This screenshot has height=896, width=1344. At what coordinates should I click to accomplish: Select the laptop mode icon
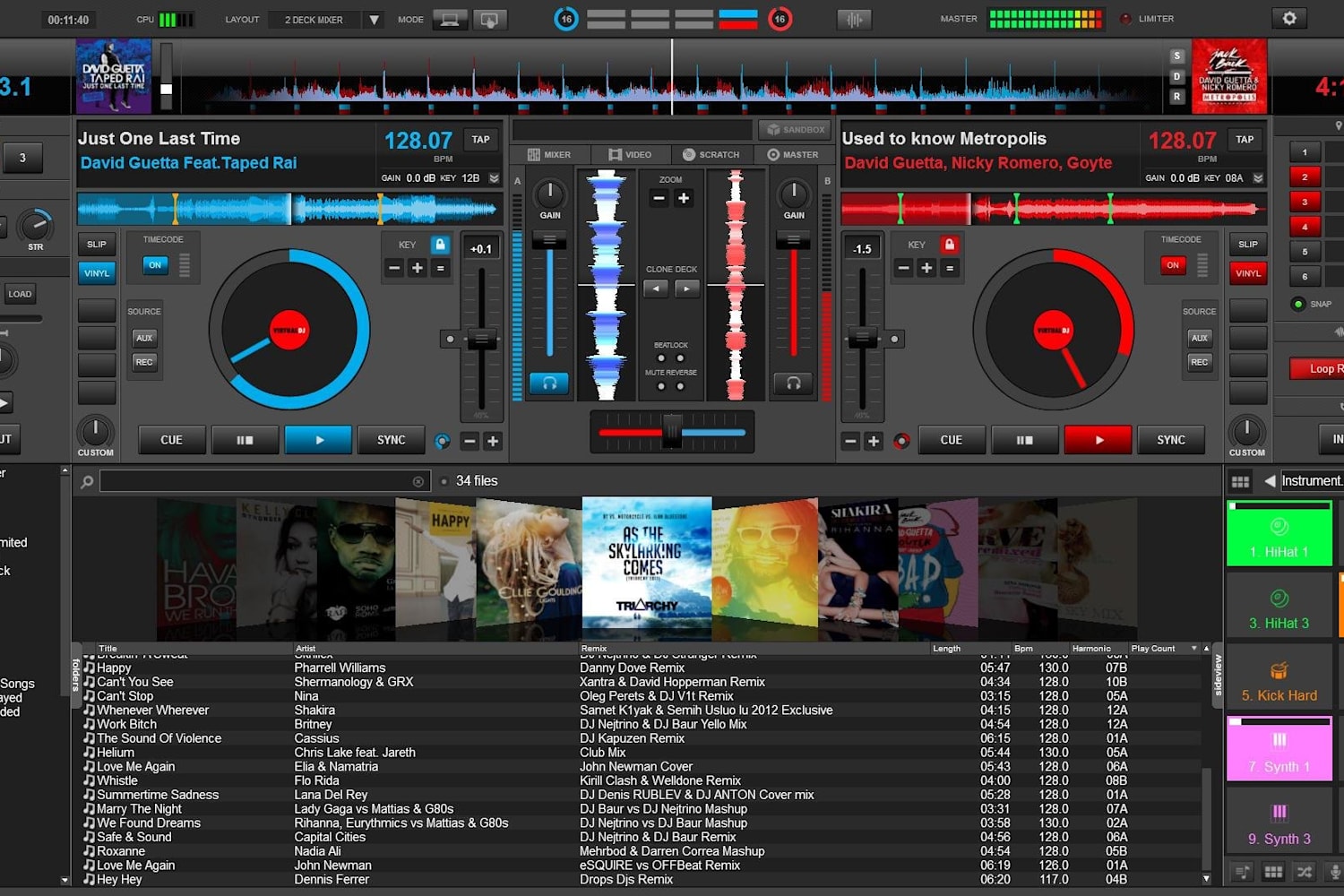click(x=450, y=19)
